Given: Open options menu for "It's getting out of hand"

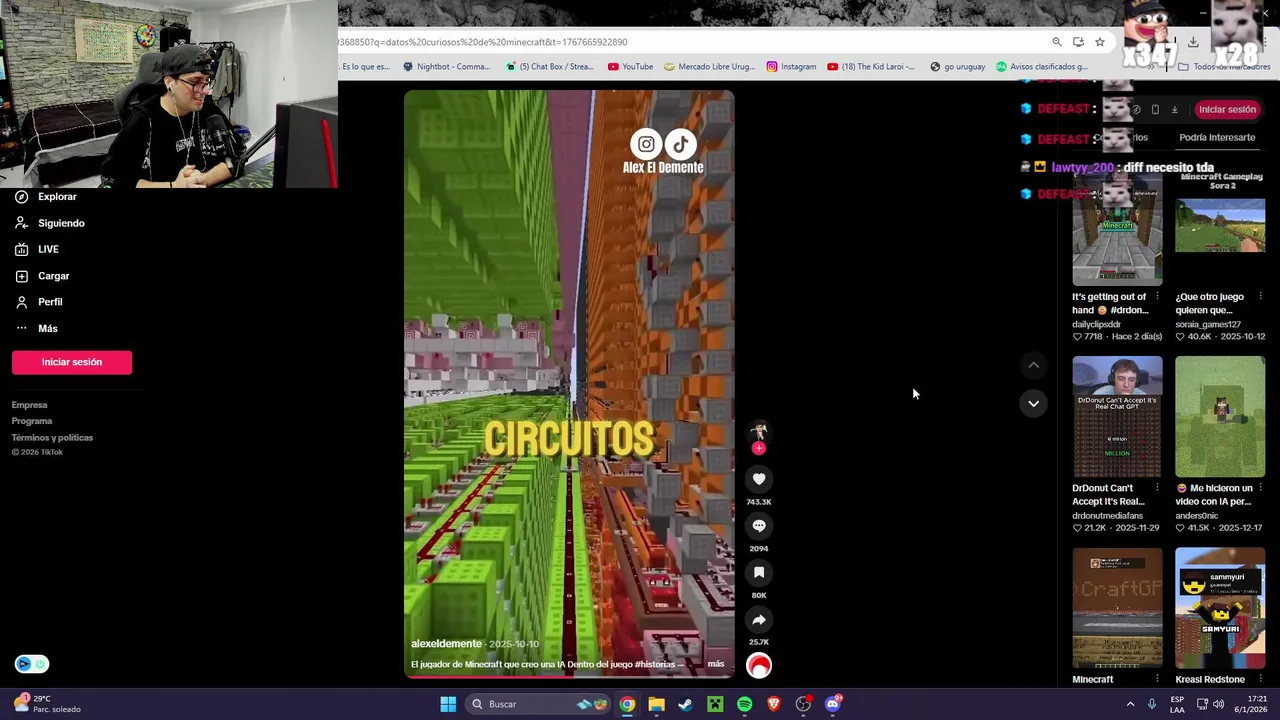Looking at the screenshot, I should coord(1157,297).
